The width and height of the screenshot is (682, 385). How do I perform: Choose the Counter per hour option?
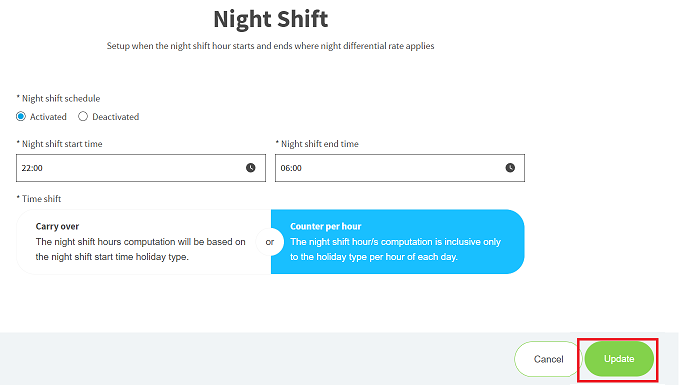(398, 242)
